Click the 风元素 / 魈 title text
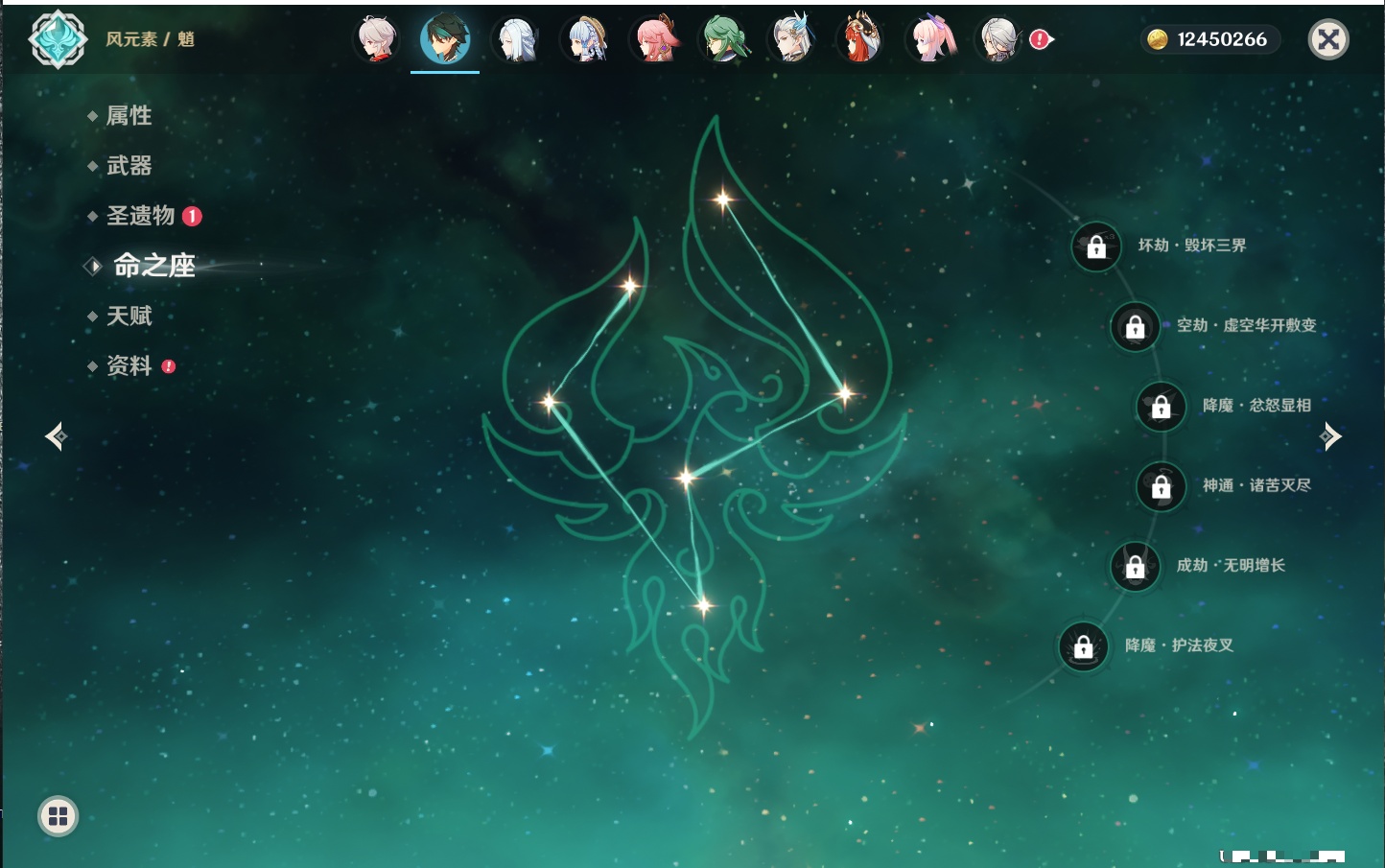This screenshot has width=1385, height=868. pyautogui.click(x=150, y=39)
